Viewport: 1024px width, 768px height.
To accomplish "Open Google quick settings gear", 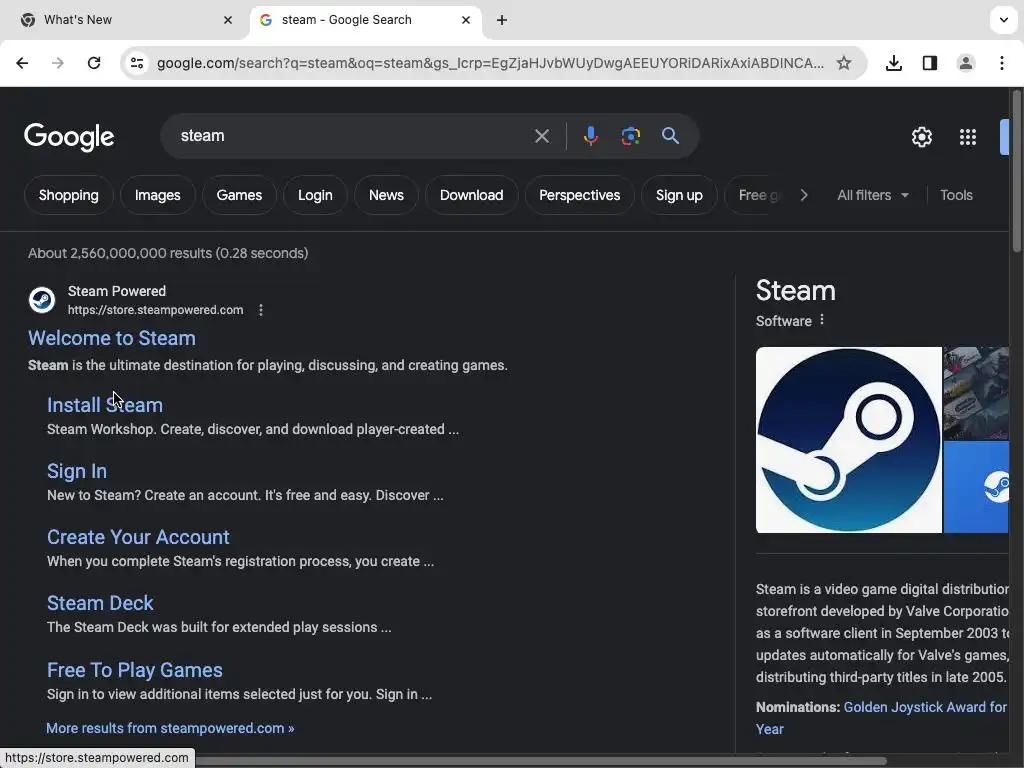I will click(921, 136).
